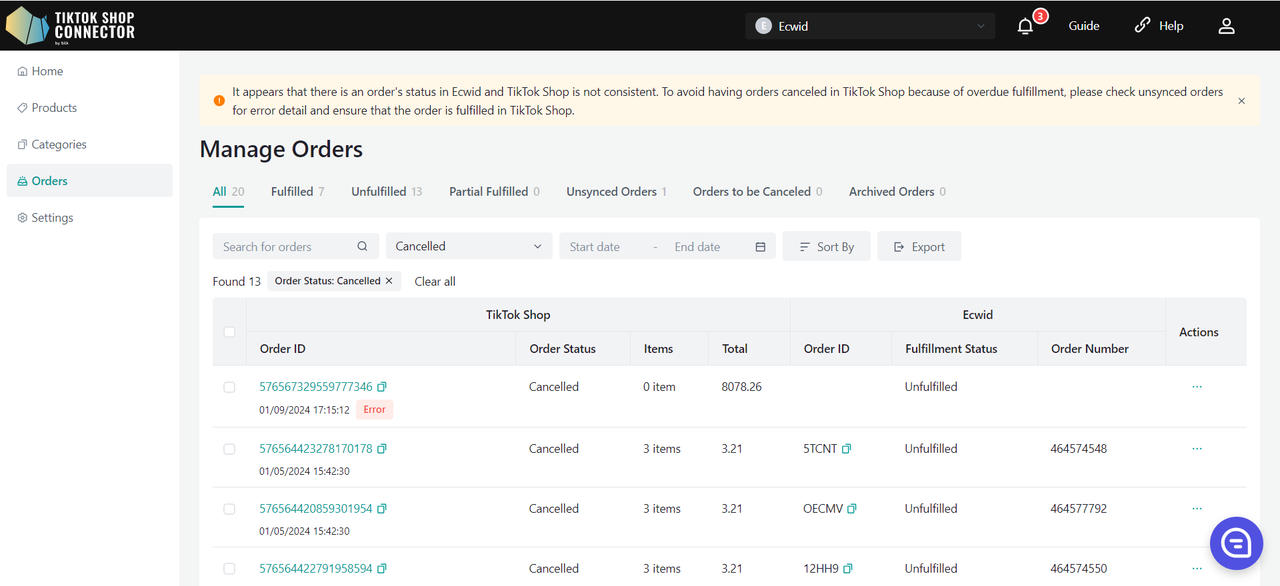Copy order ID 576564422791958594
Image resolution: width=1280 pixels, height=586 pixels.
coord(382,569)
